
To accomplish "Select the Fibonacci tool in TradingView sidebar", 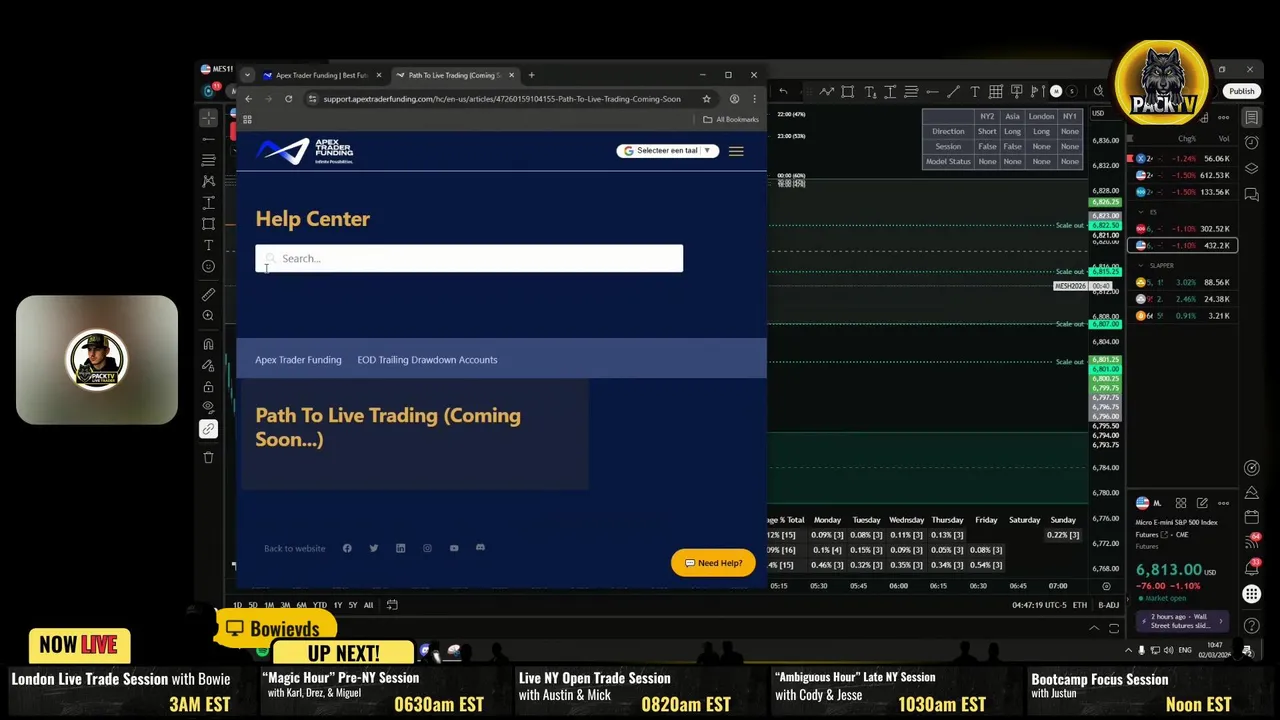I will pyautogui.click(x=208, y=160).
